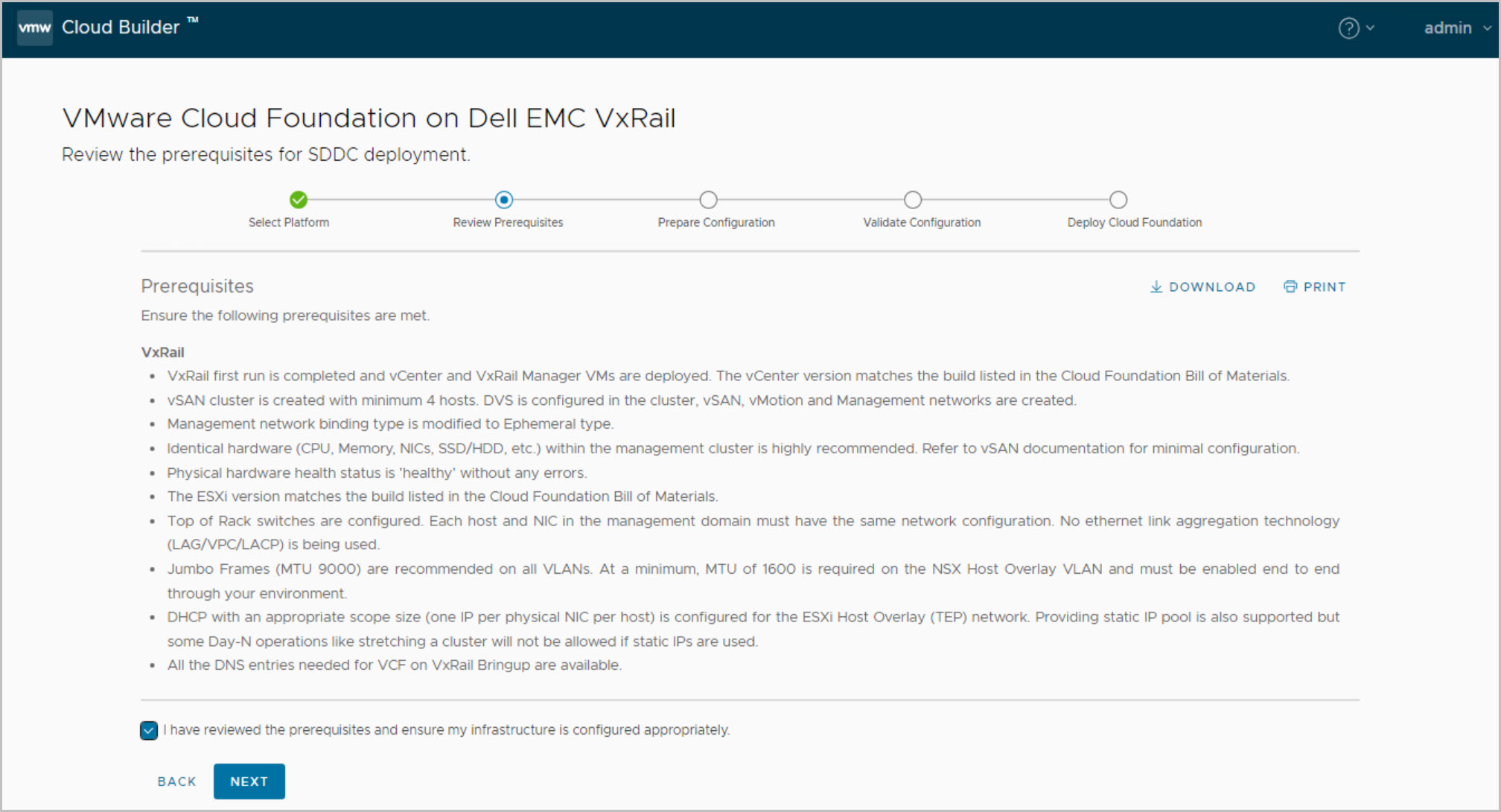
Task: Click the PRINT prerequisites link
Action: [1324, 287]
